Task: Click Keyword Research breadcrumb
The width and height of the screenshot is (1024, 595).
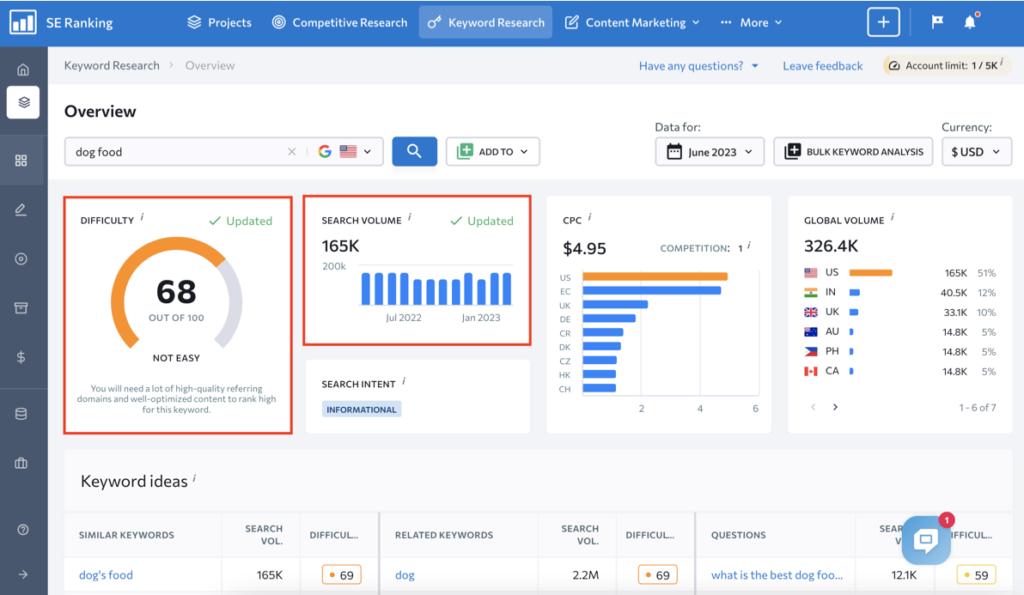Action: pyautogui.click(x=112, y=65)
